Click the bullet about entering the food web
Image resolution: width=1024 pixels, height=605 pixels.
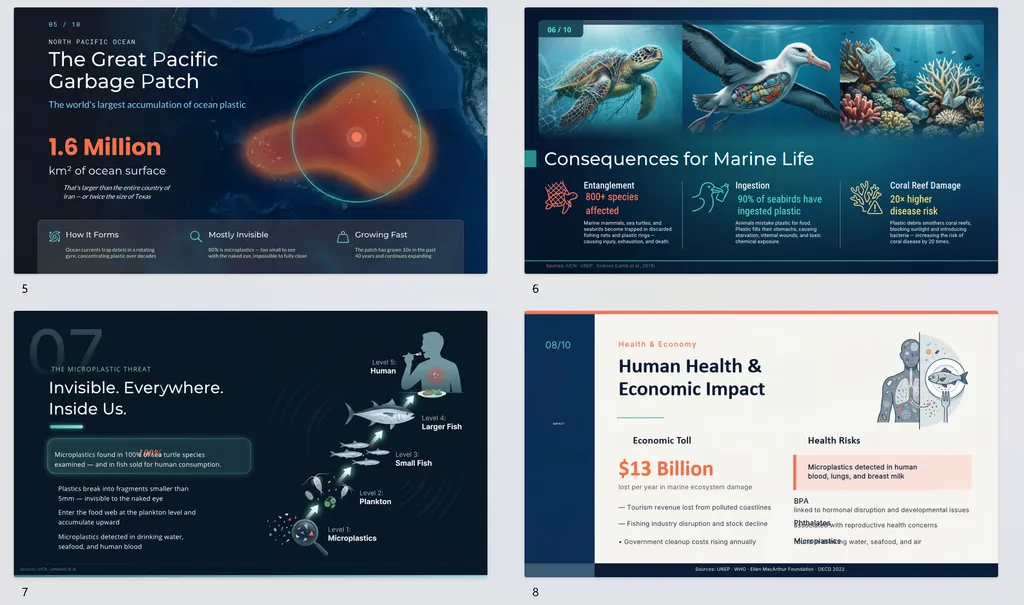click(127, 517)
